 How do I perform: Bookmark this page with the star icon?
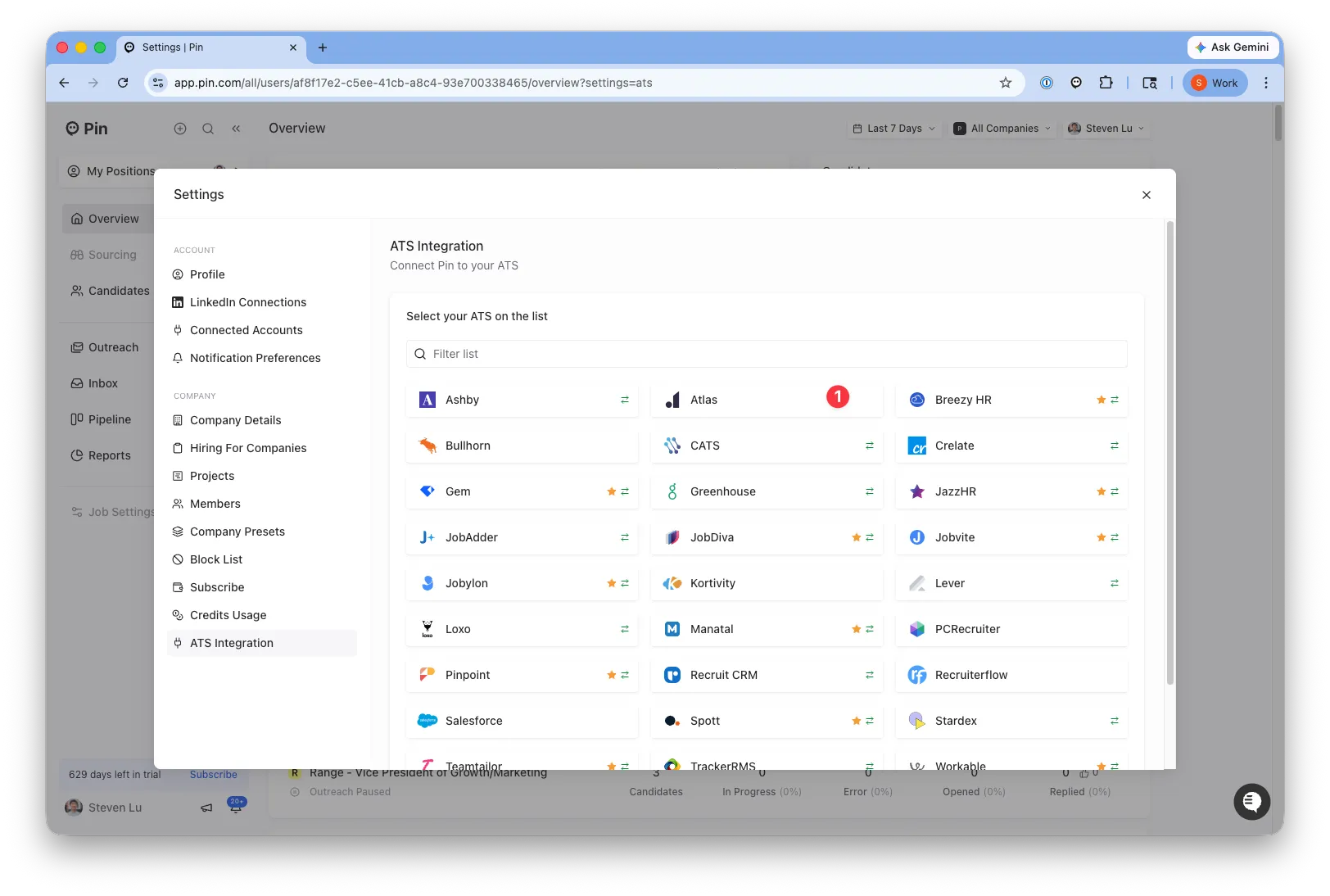click(1006, 83)
